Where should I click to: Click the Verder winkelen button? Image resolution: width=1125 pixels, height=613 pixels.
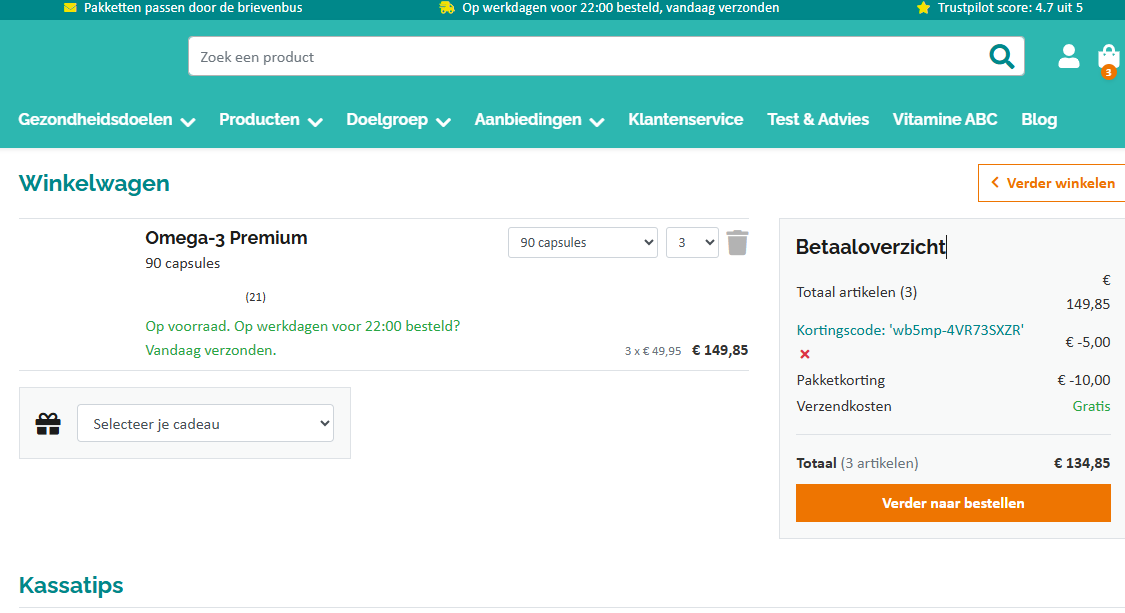point(1052,183)
